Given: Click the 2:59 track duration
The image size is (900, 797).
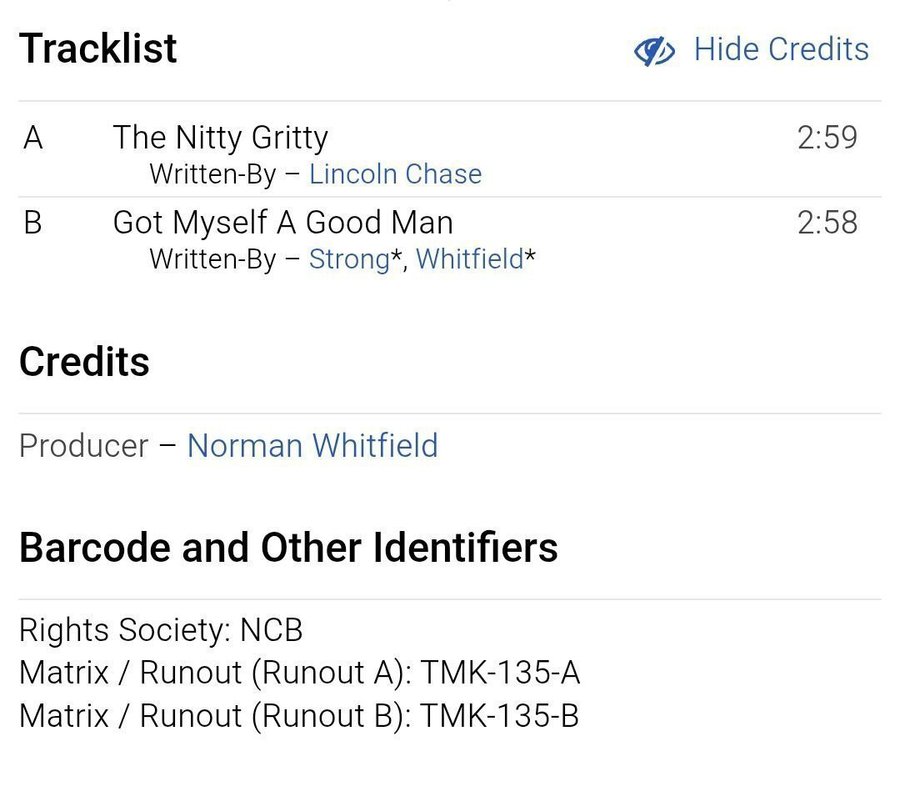Looking at the screenshot, I should pos(827,137).
